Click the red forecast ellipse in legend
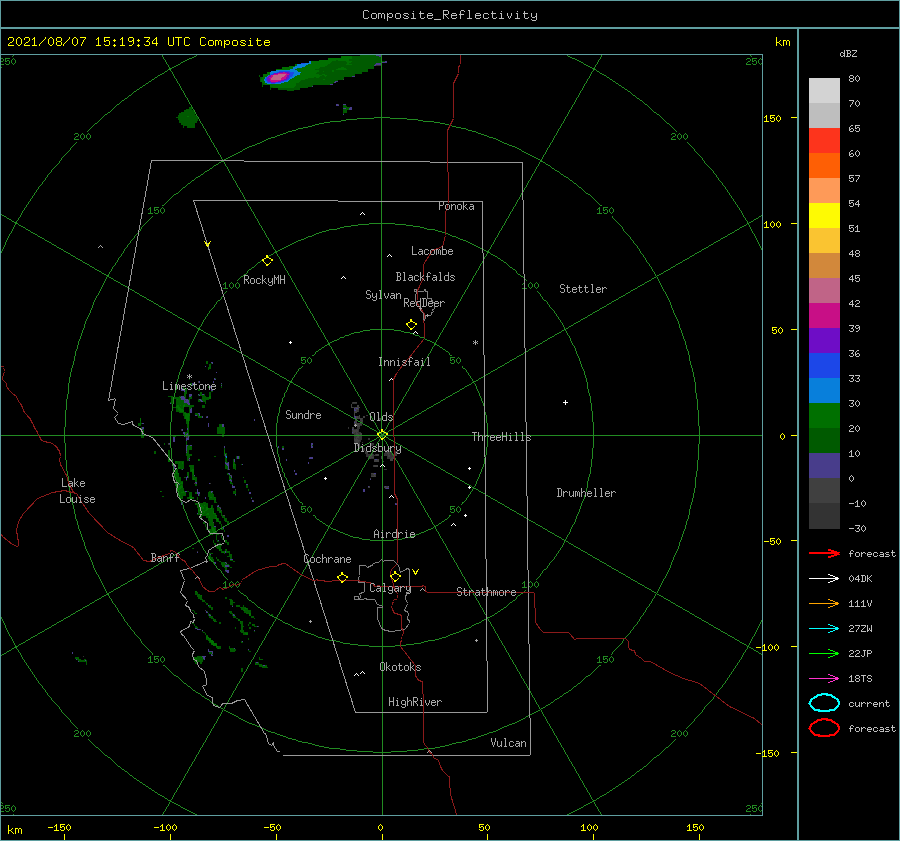The width and height of the screenshot is (900, 841). (x=824, y=728)
